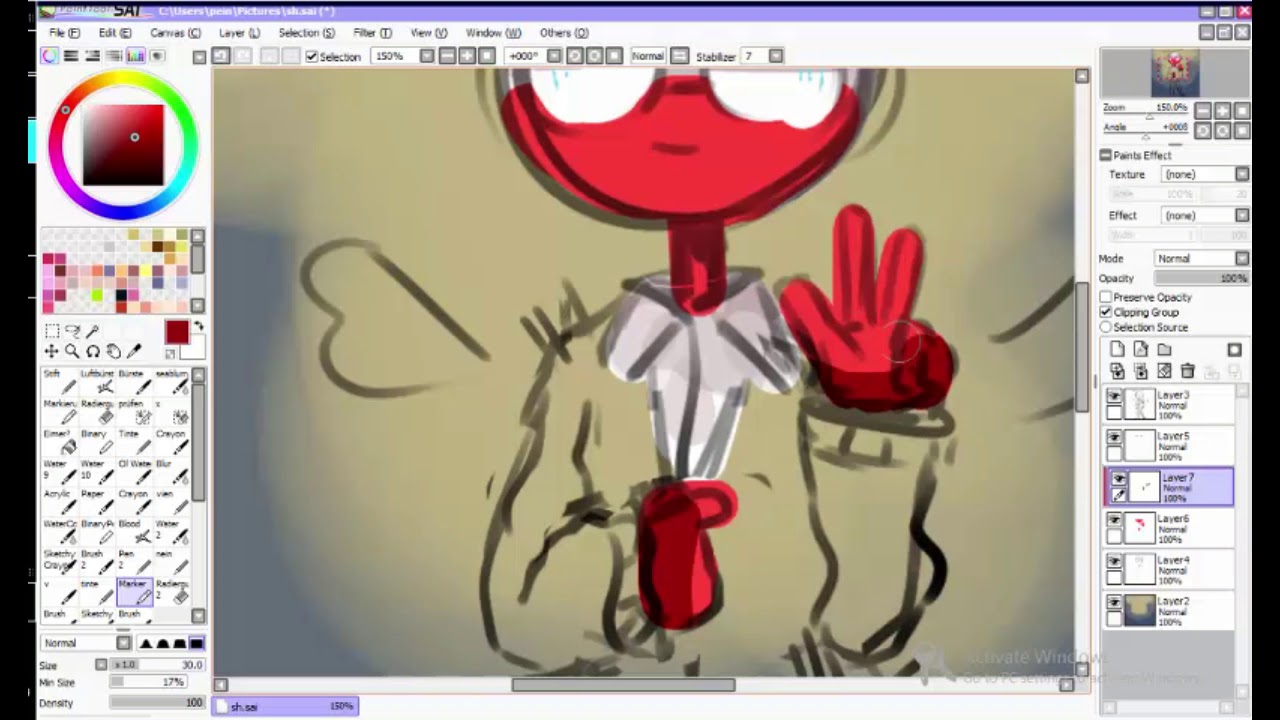Enable Selection Source

tap(1106, 327)
